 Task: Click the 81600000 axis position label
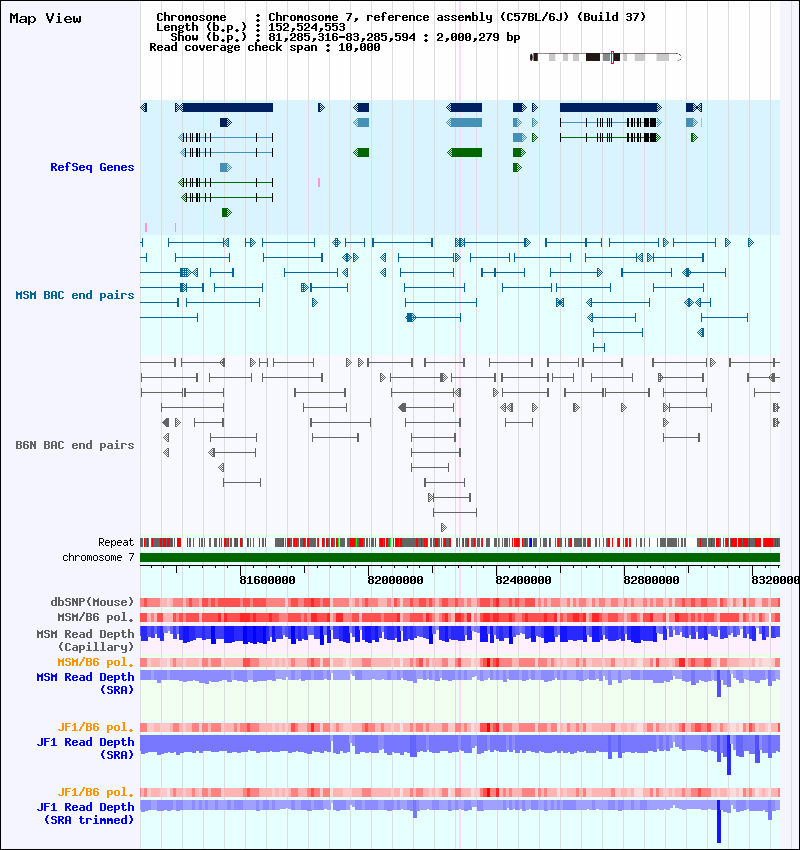pyautogui.click(x=267, y=580)
